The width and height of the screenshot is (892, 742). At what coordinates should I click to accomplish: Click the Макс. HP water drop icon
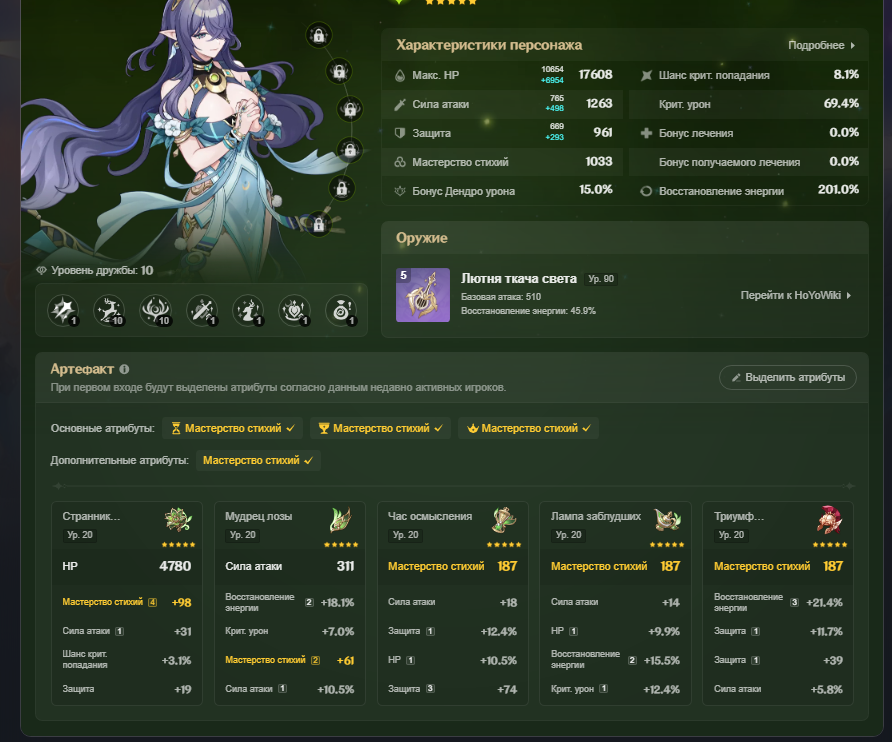pos(400,75)
